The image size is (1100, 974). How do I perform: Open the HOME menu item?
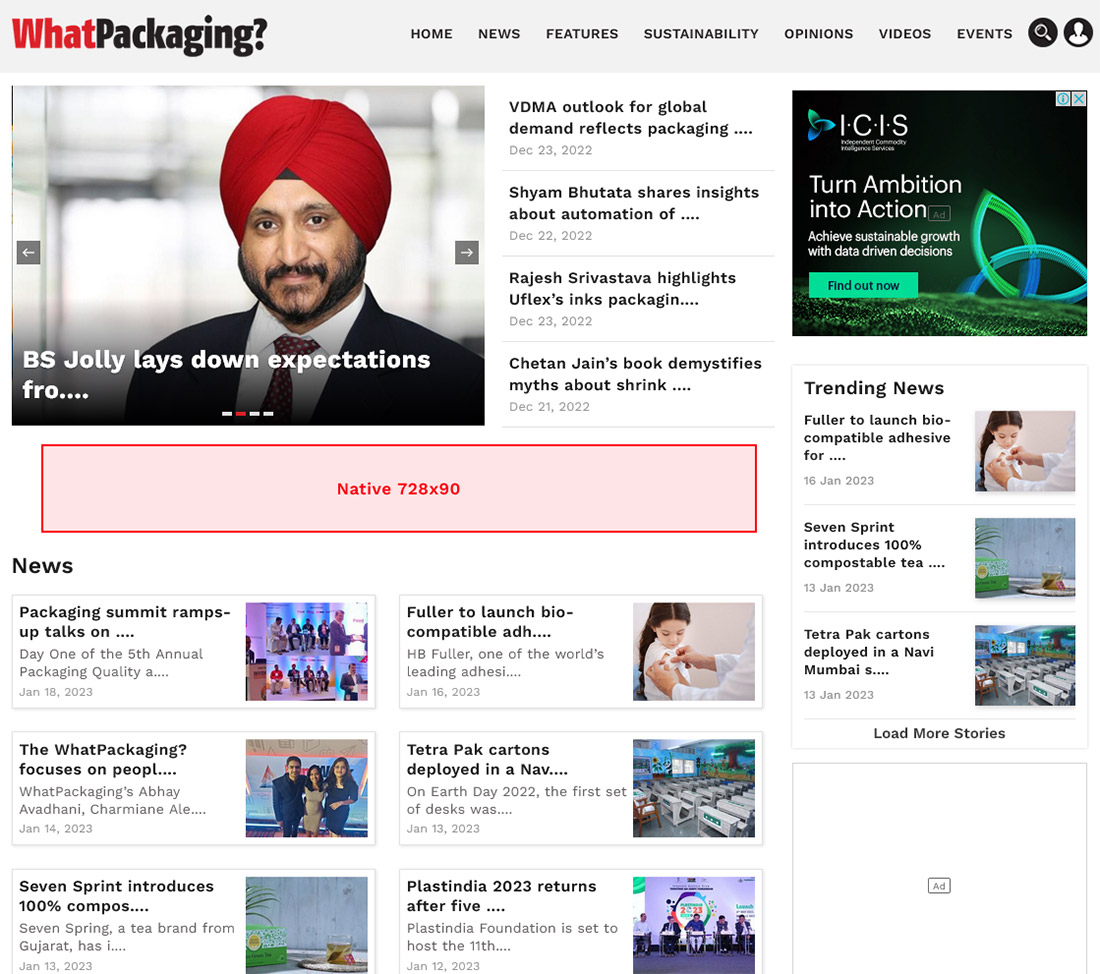click(431, 34)
